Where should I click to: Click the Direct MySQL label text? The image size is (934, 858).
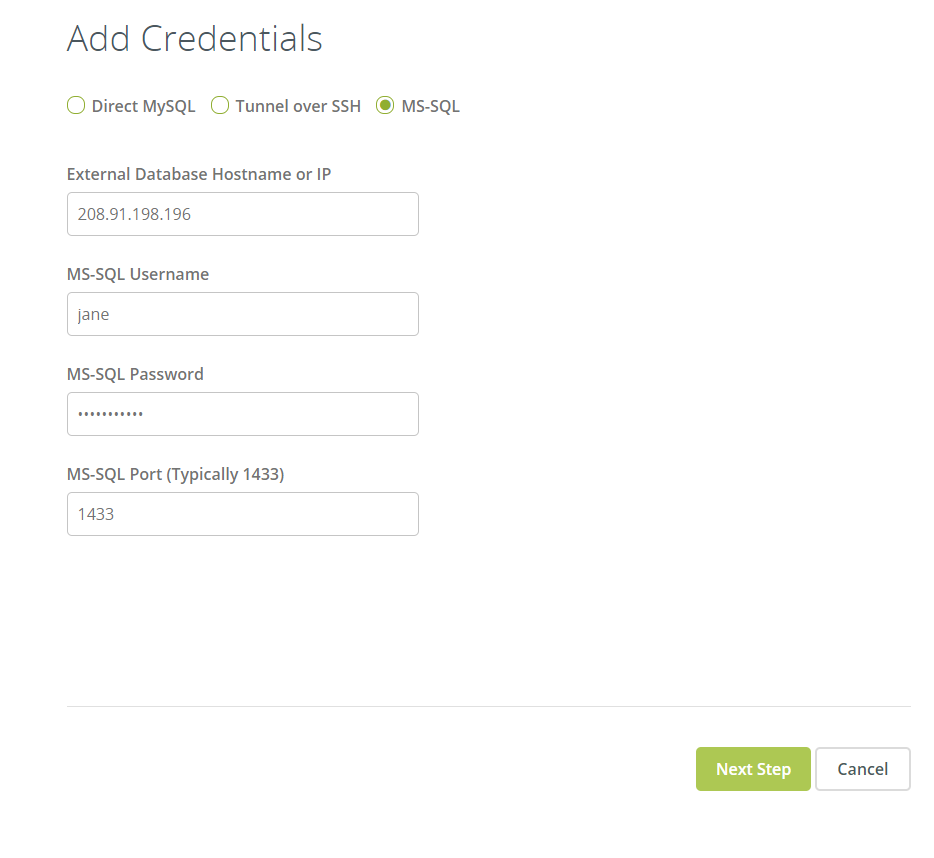point(143,105)
